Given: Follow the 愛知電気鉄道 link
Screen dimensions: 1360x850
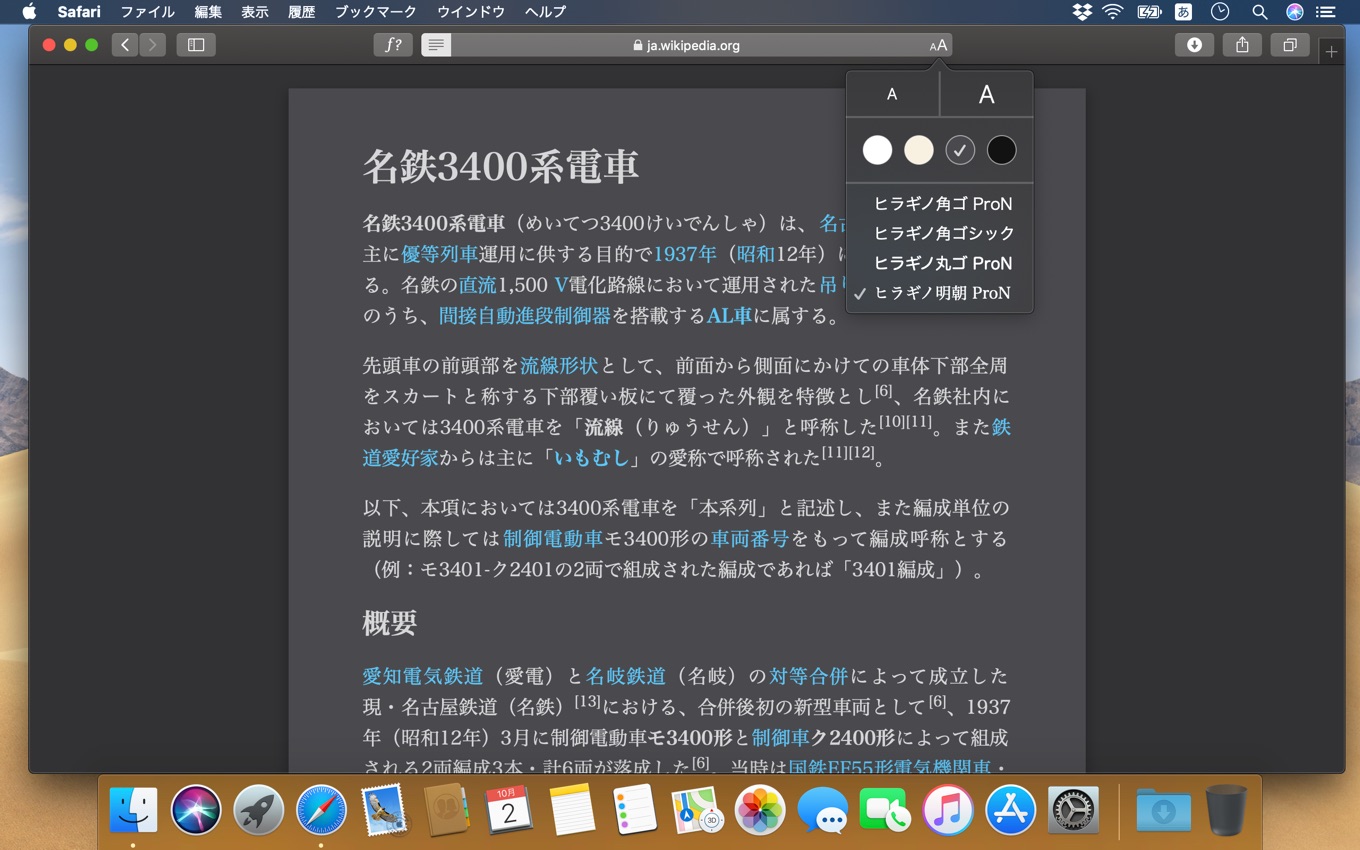Looking at the screenshot, I should point(423,676).
